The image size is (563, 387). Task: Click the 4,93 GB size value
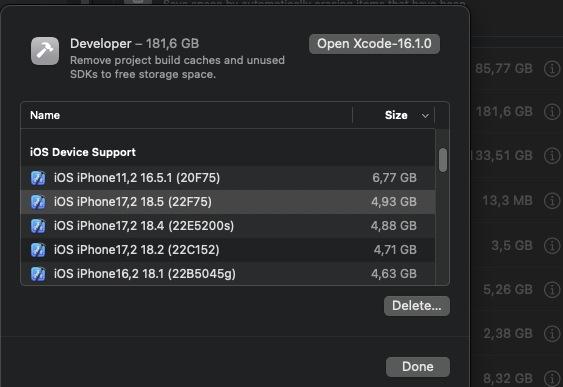click(394, 202)
